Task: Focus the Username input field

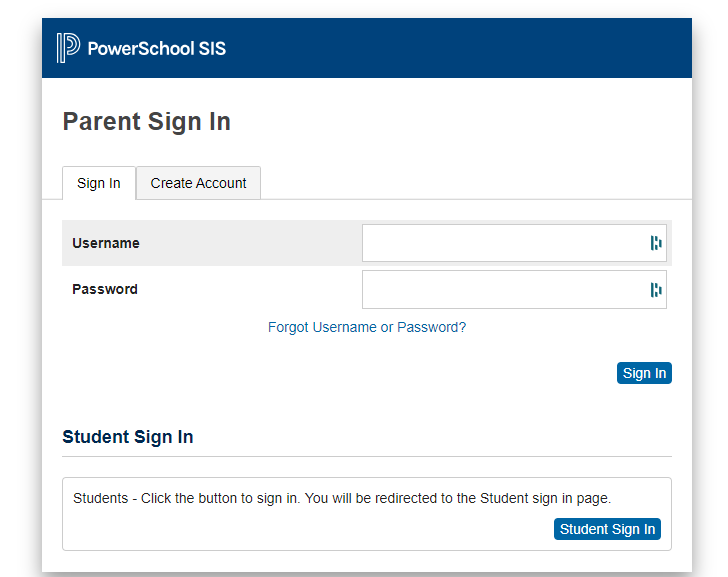Action: point(514,243)
